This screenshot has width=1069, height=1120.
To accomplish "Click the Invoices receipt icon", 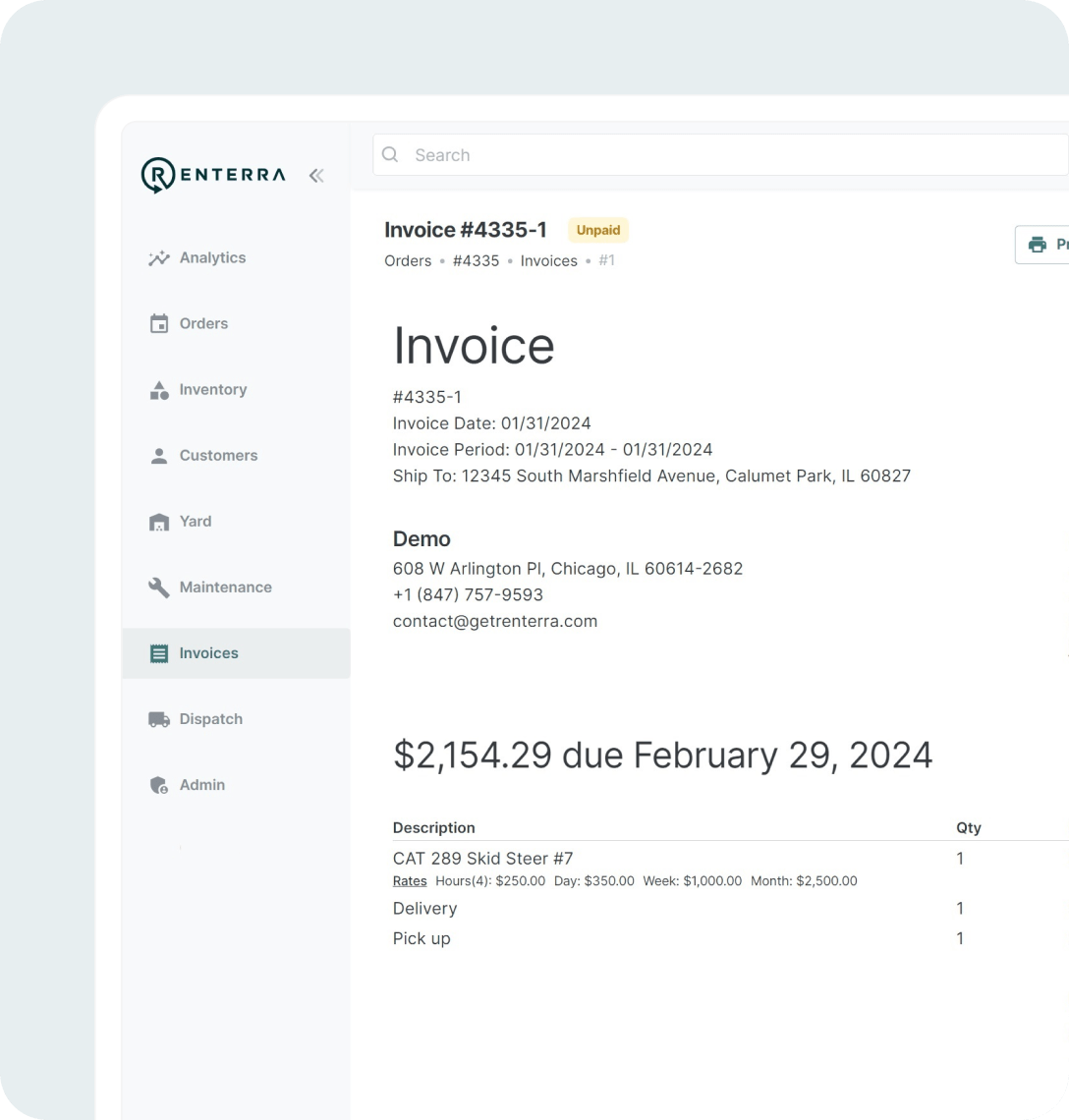I will click(158, 653).
